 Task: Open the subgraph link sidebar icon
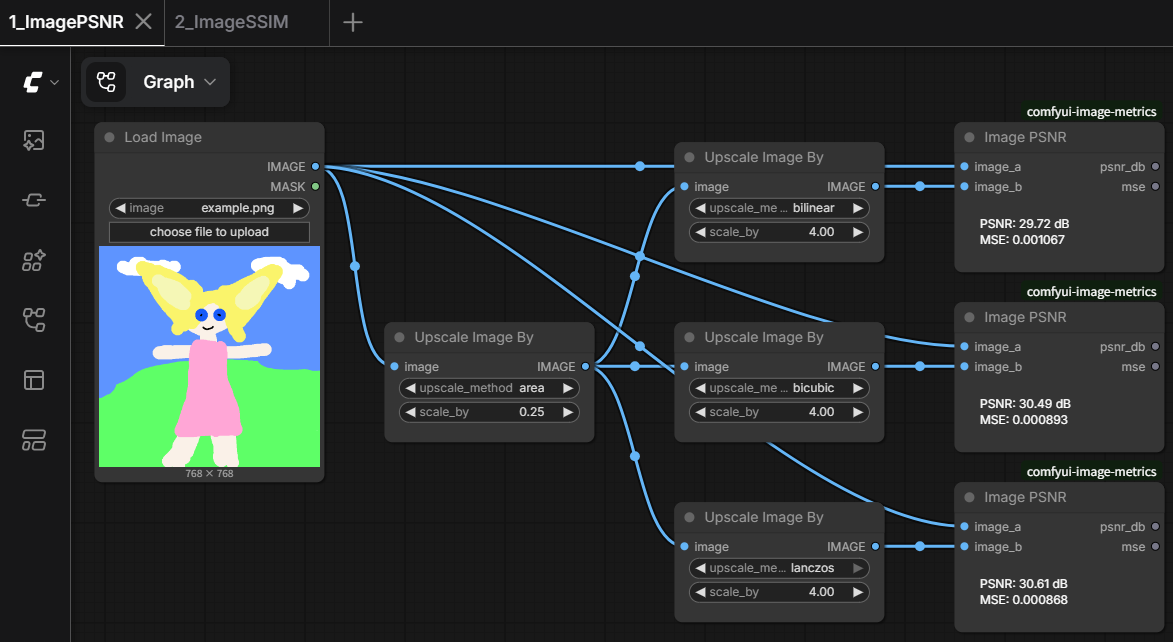point(34,200)
